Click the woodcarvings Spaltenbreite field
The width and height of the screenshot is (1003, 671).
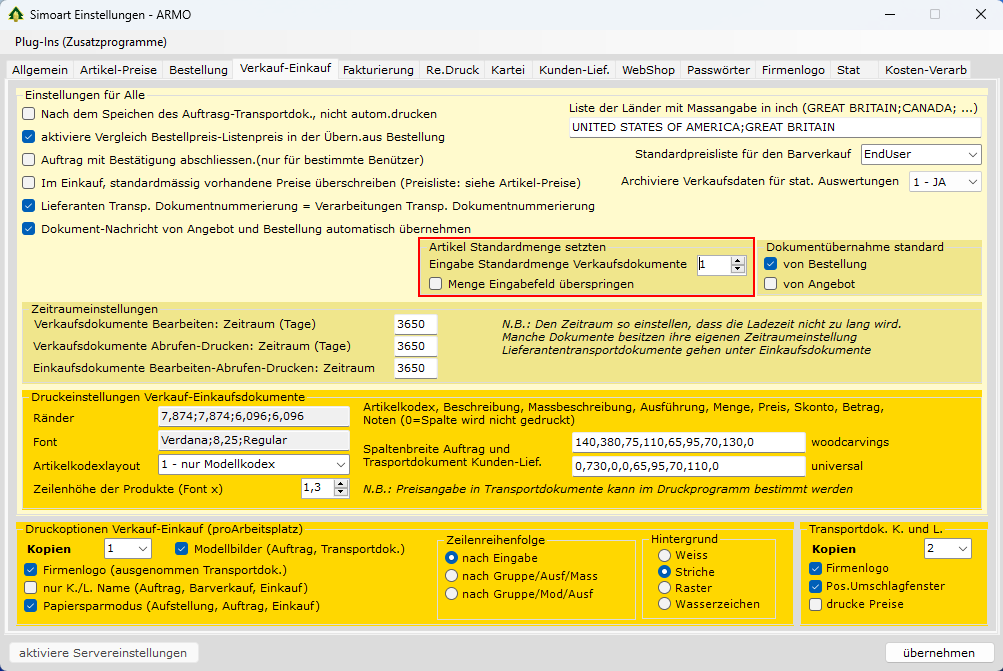(x=688, y=442)
